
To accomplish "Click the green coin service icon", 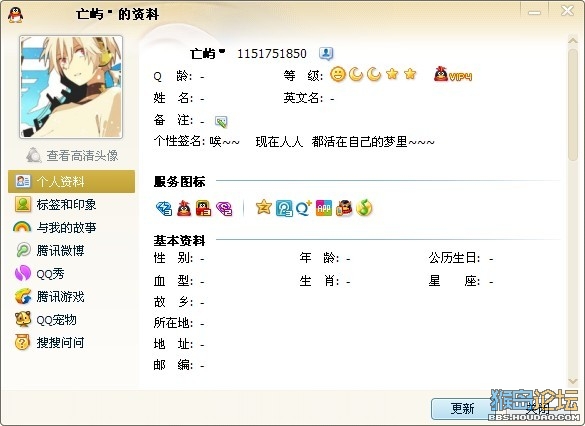I will (x=364, y=208).
